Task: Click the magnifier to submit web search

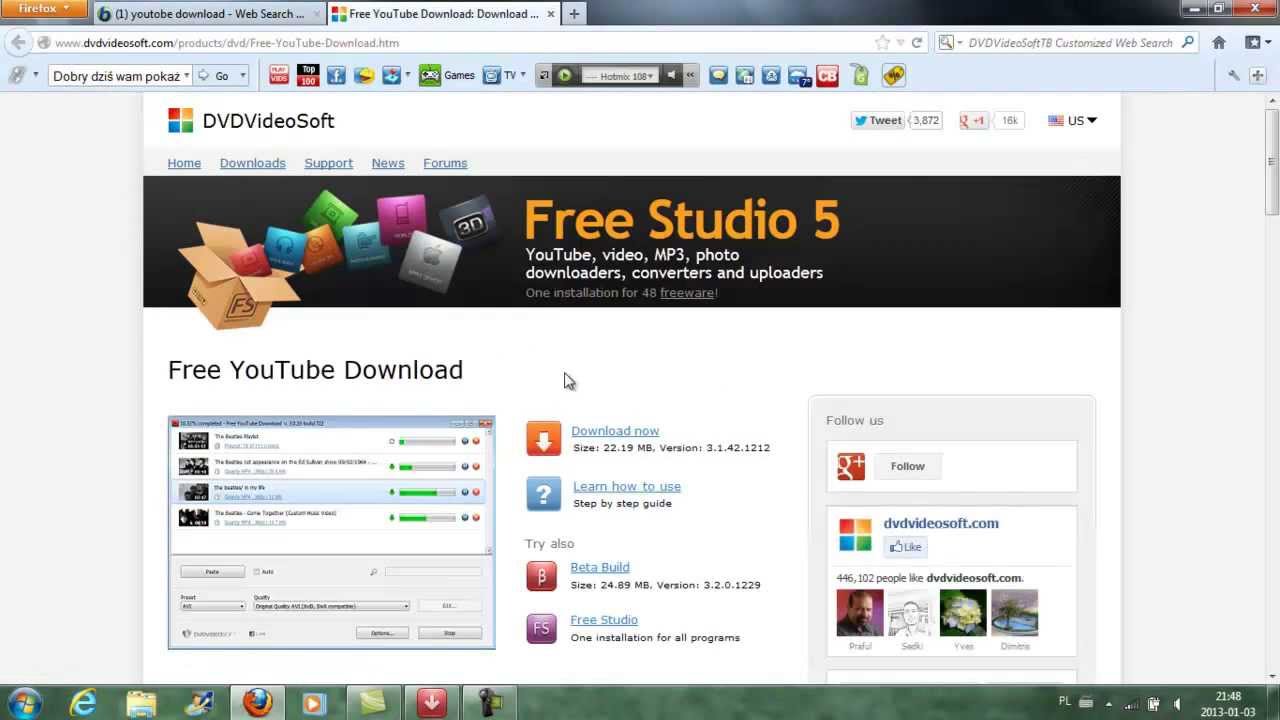Action: (1188, 43)
